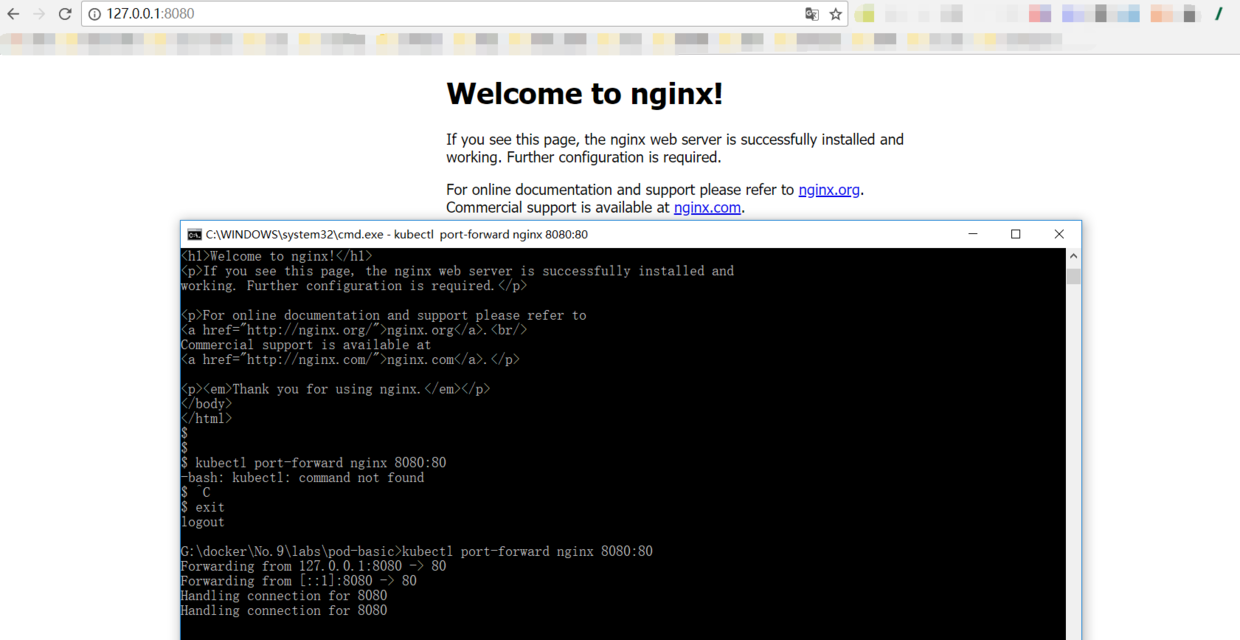Go forward in the browser
The image size is (1240, 640).
[x=39, y=14]
